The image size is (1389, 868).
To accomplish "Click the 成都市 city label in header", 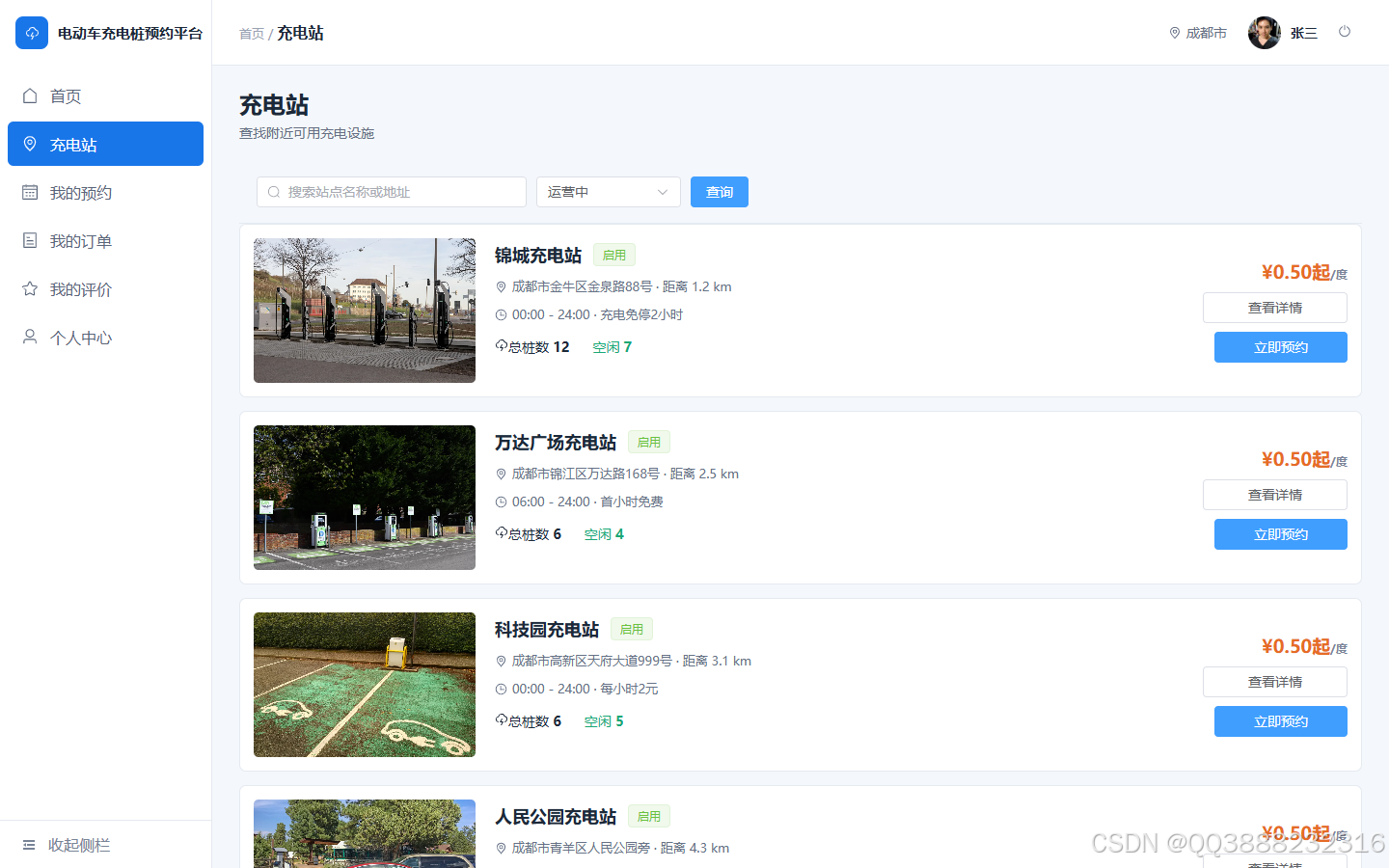I will 1207,33.
